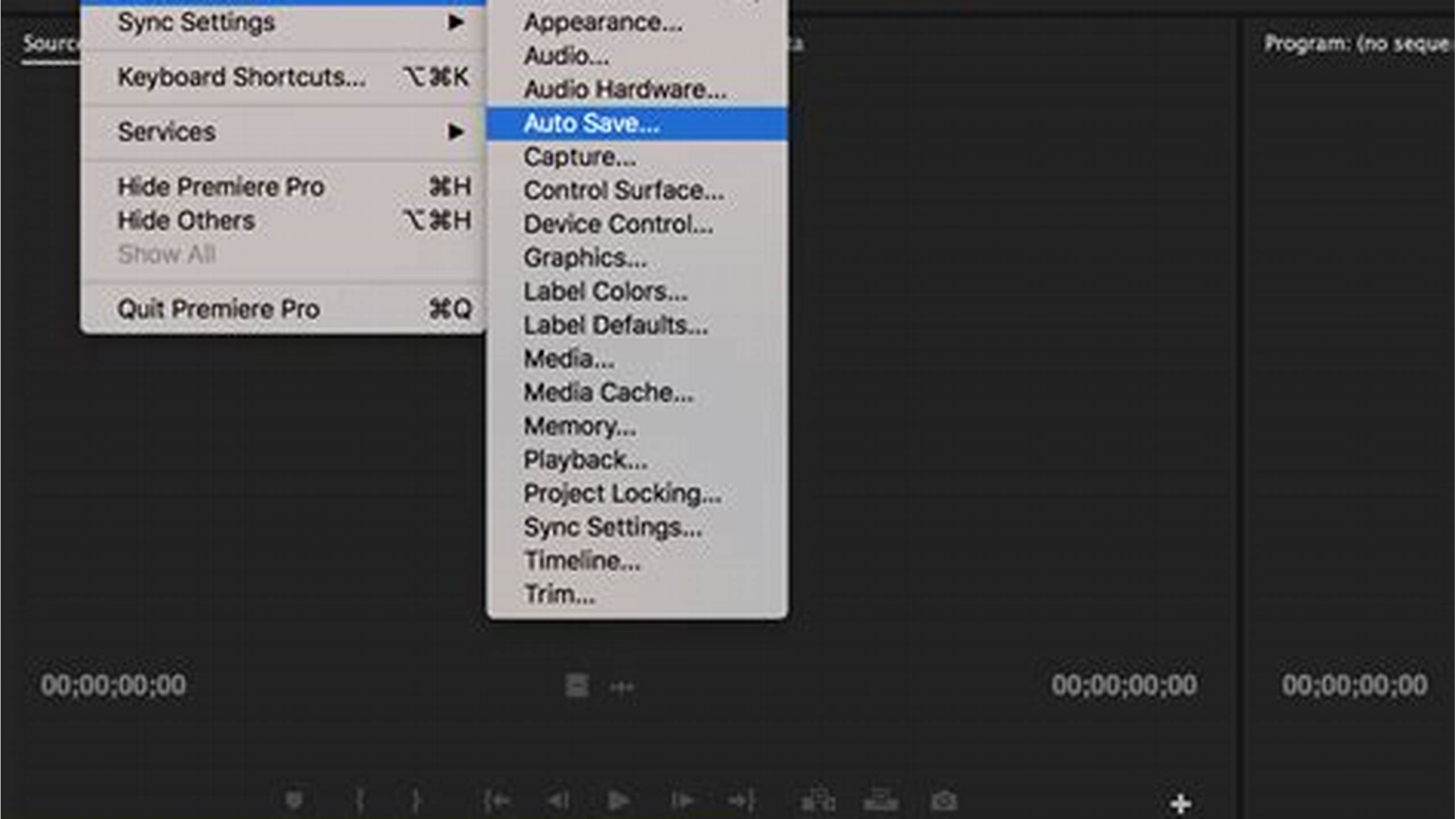Open Sync Settings preferences in submenu
Image resolution: width=1456 pixels, height=819 pixels.
pos(638,527)
